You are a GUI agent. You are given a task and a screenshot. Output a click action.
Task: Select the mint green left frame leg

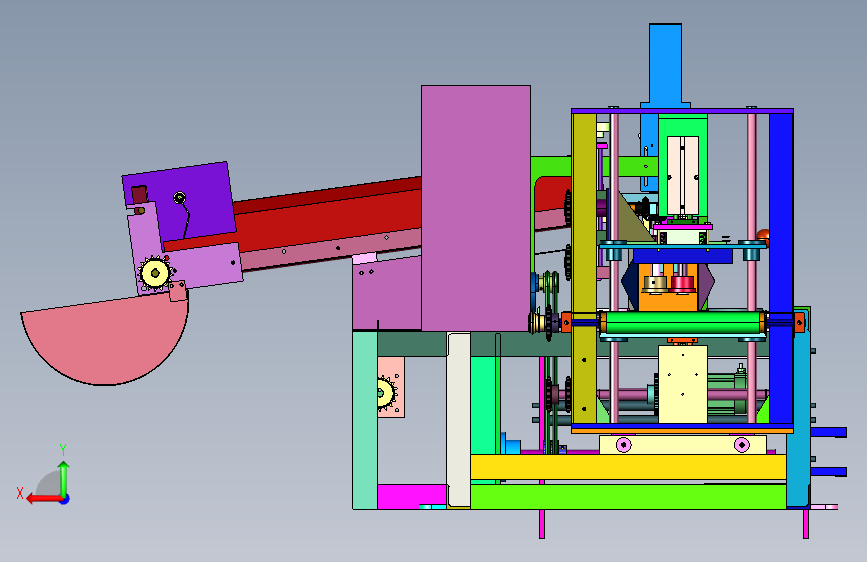tap(365, 420)
